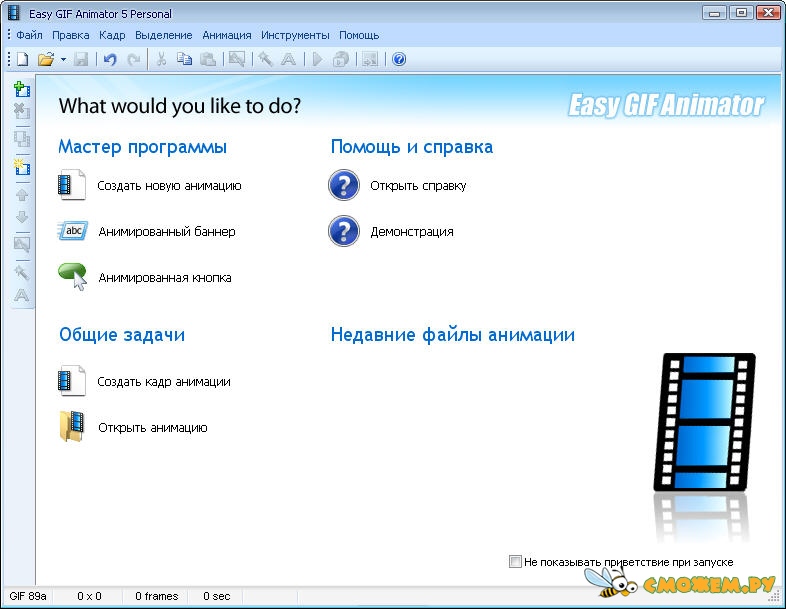Viewport: 786px width, 609px height.
Task: Click the New blank animation toolbar icon
Action: 23,59
